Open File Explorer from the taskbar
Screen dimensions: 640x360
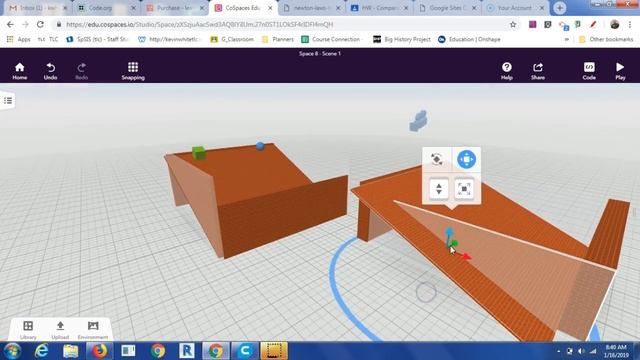point(70,351)
